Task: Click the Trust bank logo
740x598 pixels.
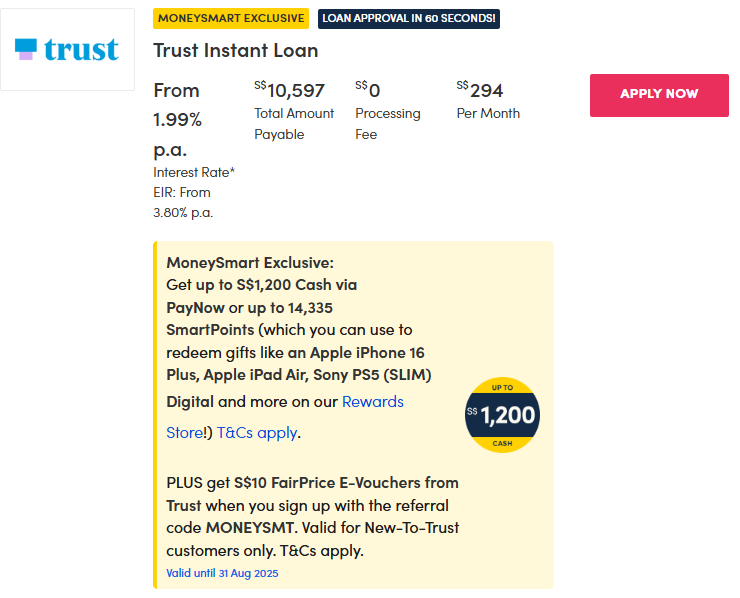Action: pyautogui.click(x=68, y=49)
